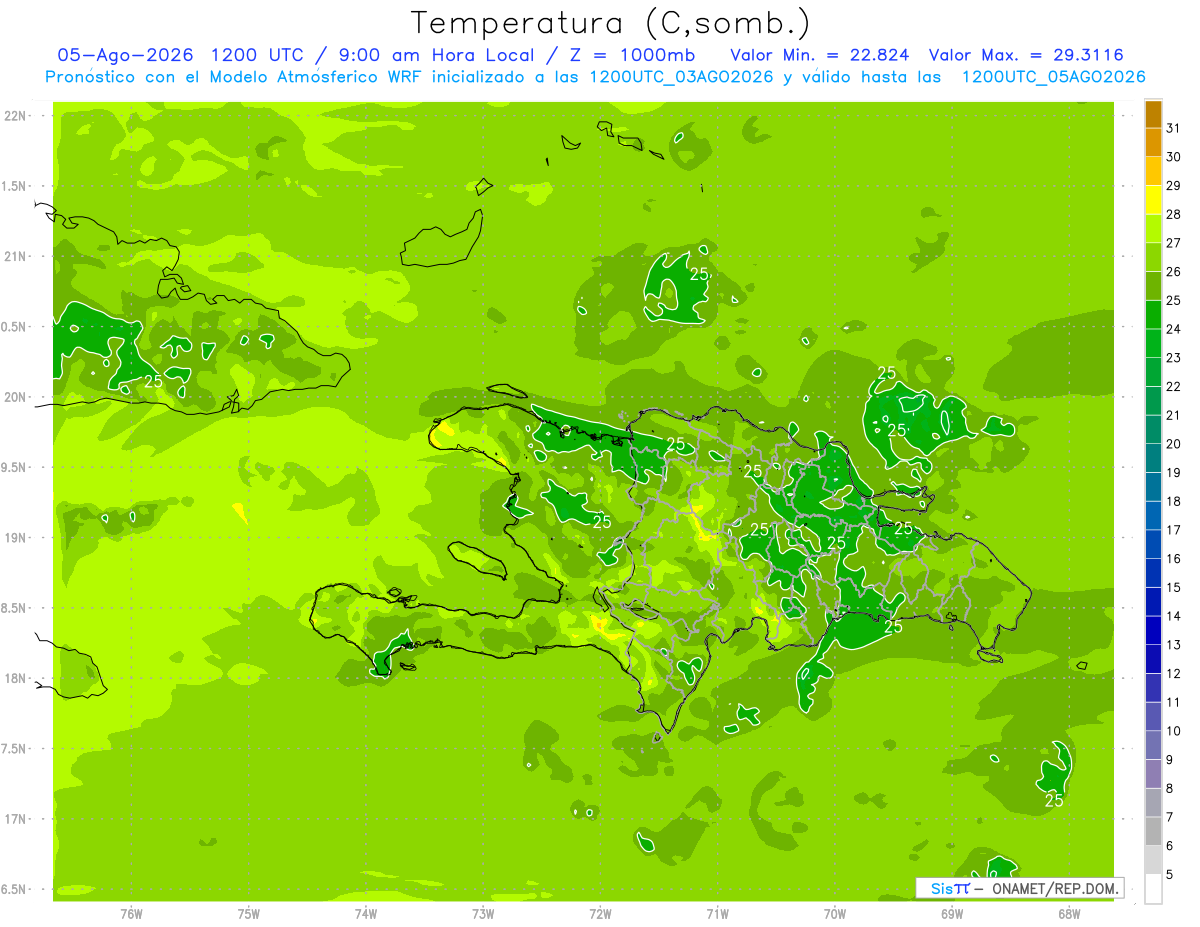Click the "22N" latitude label

click(x=15, y=116)
